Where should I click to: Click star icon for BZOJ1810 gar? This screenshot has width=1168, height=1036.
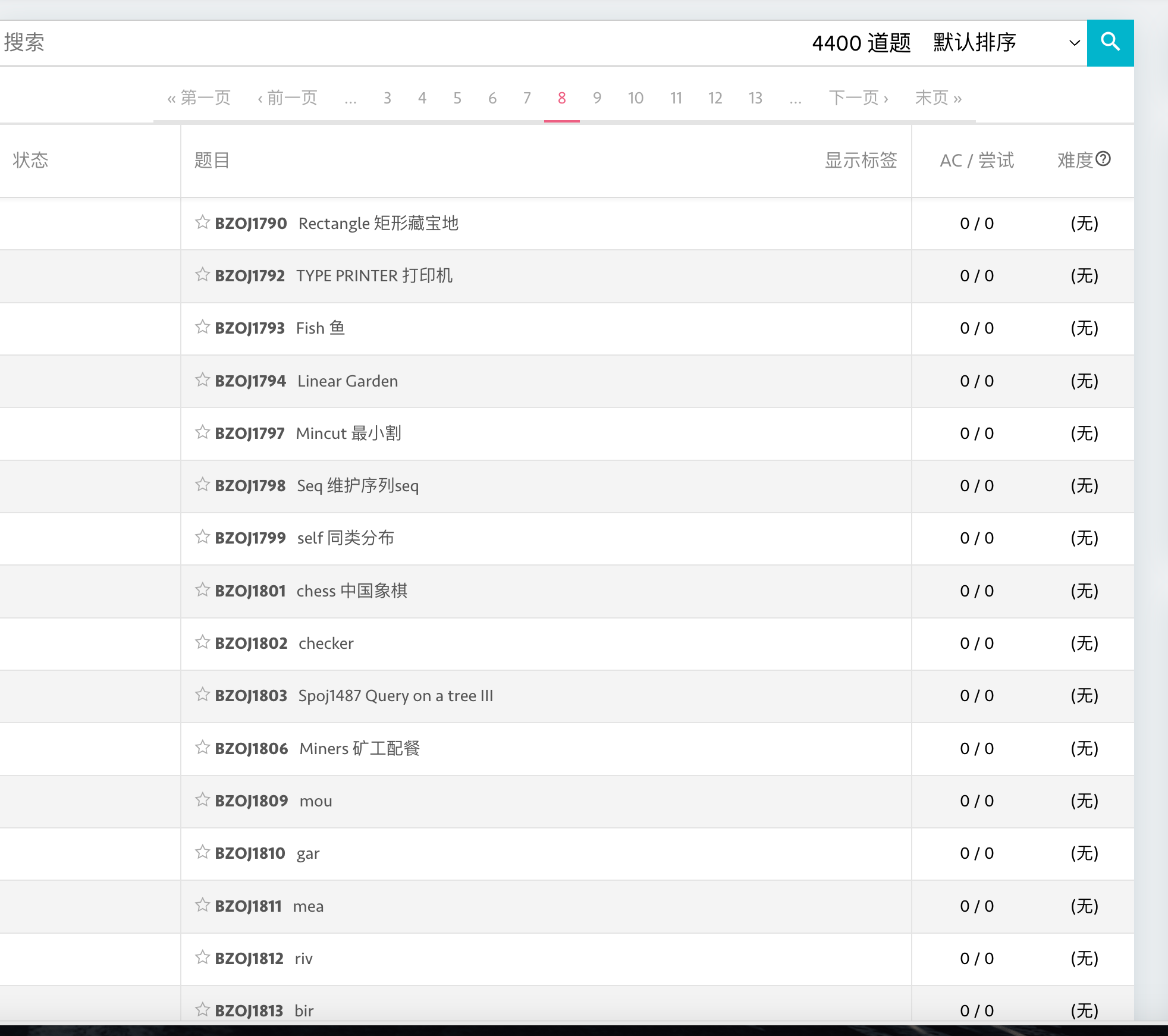[202, 852]
